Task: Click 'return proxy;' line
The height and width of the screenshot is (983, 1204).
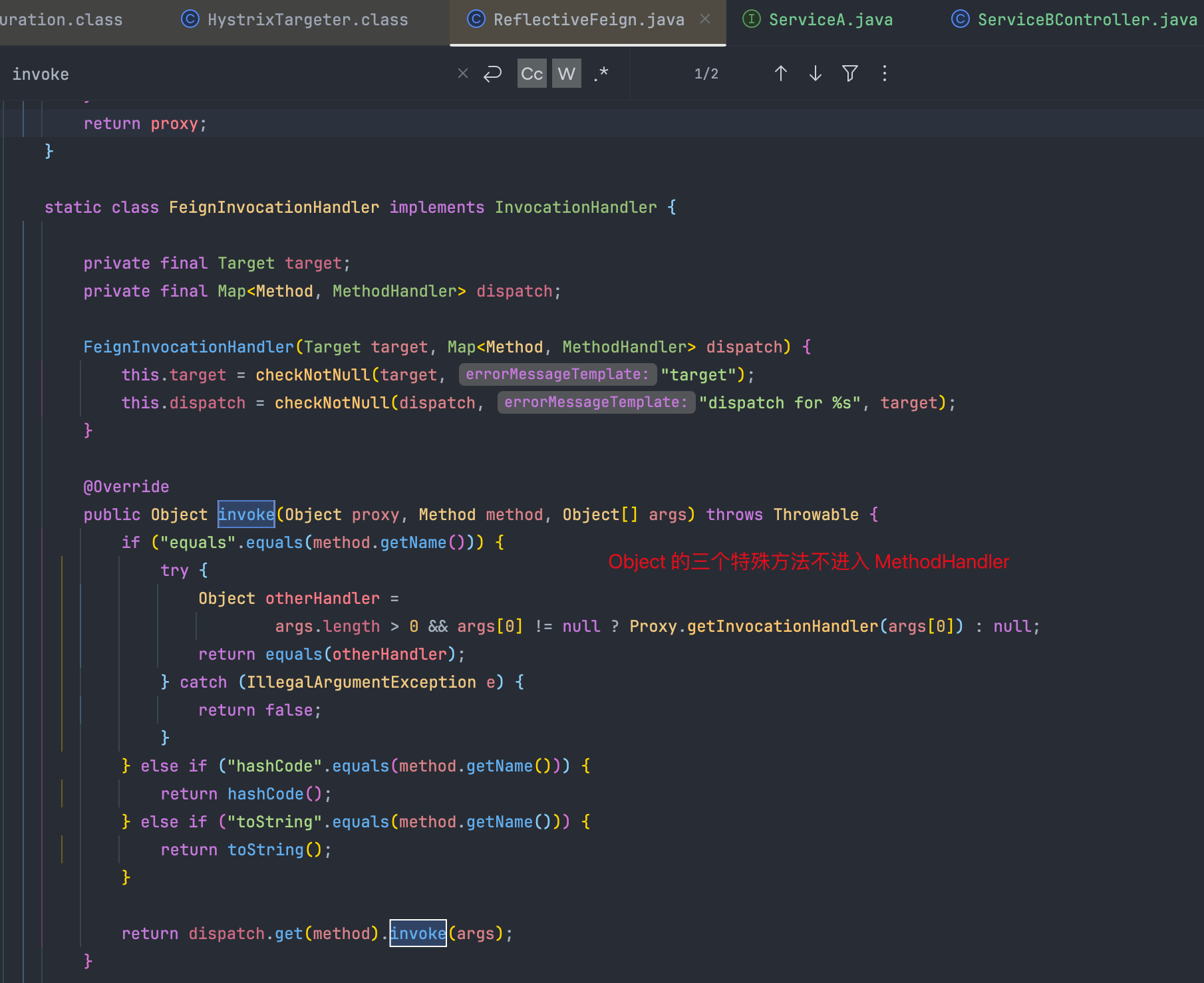Action: point(145,123)
